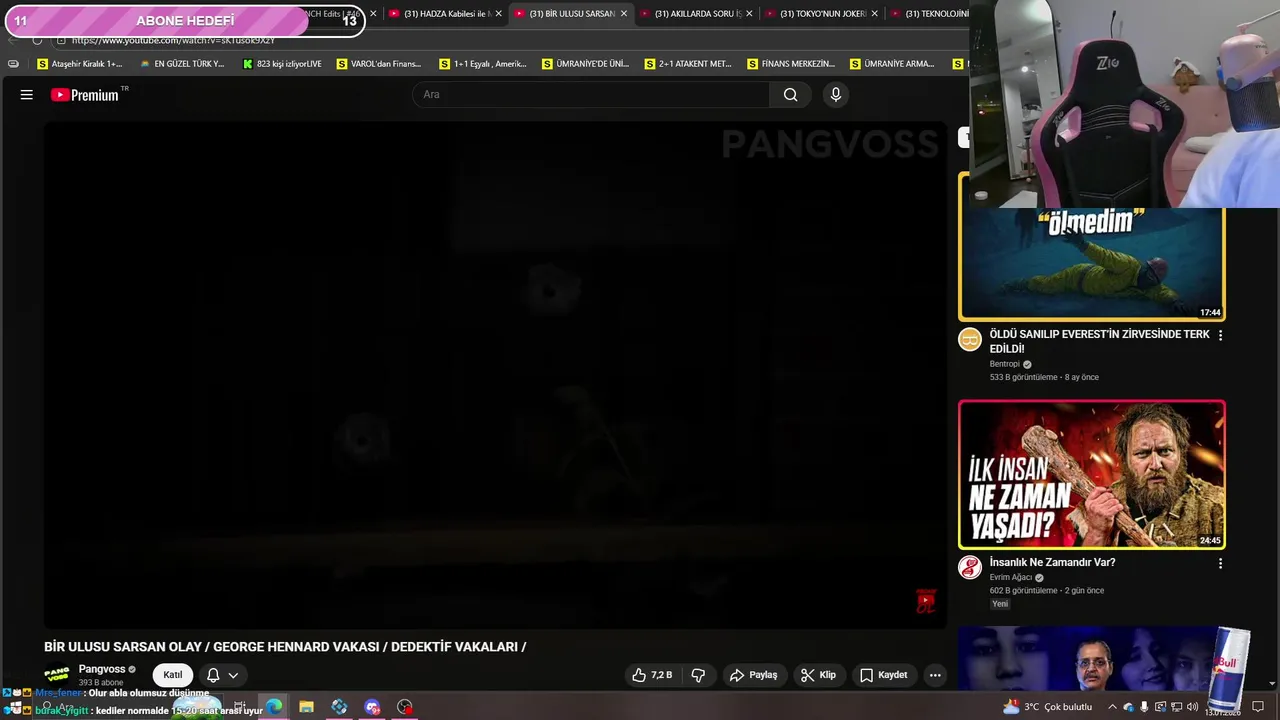Viewport: 1280px width, 720px height.
Task: Click the browser address bar URL
Action: [174, 40]
